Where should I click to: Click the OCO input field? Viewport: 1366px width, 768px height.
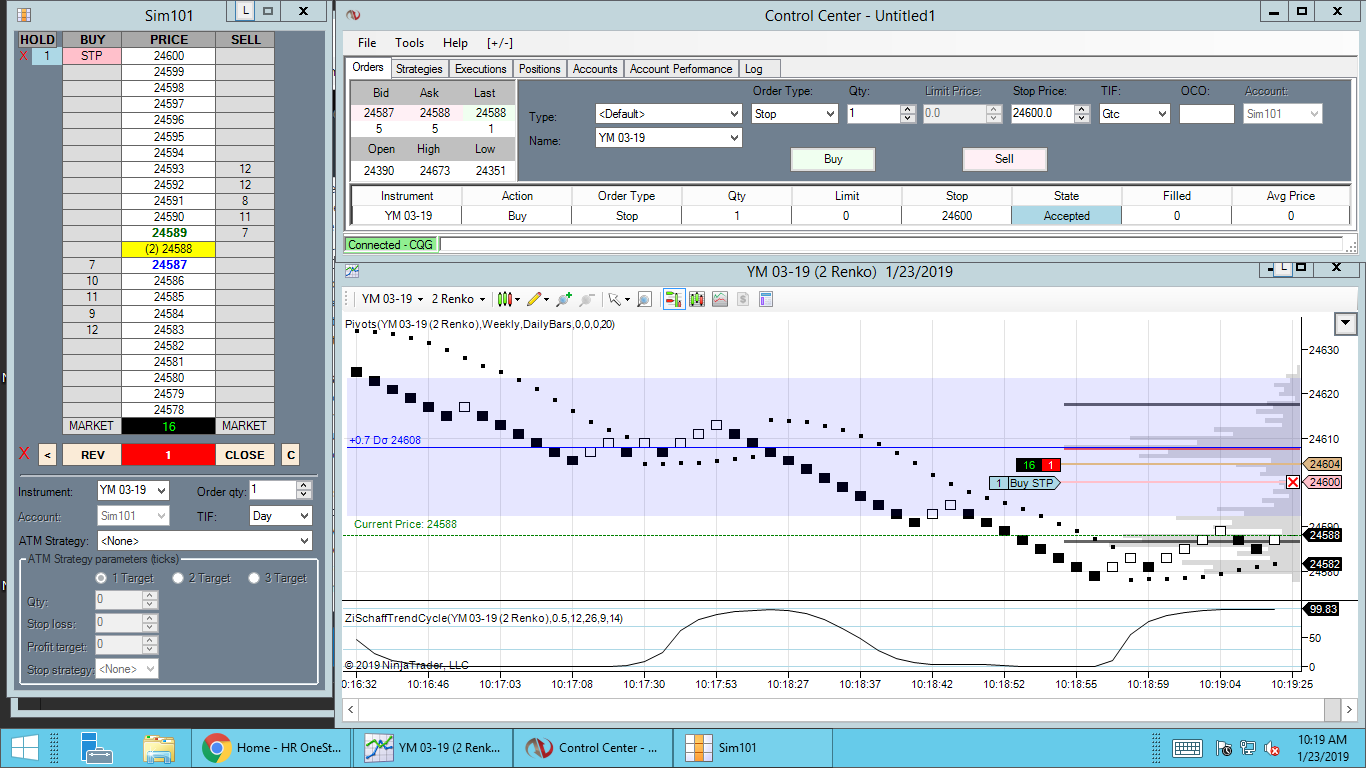(1206, 114)
